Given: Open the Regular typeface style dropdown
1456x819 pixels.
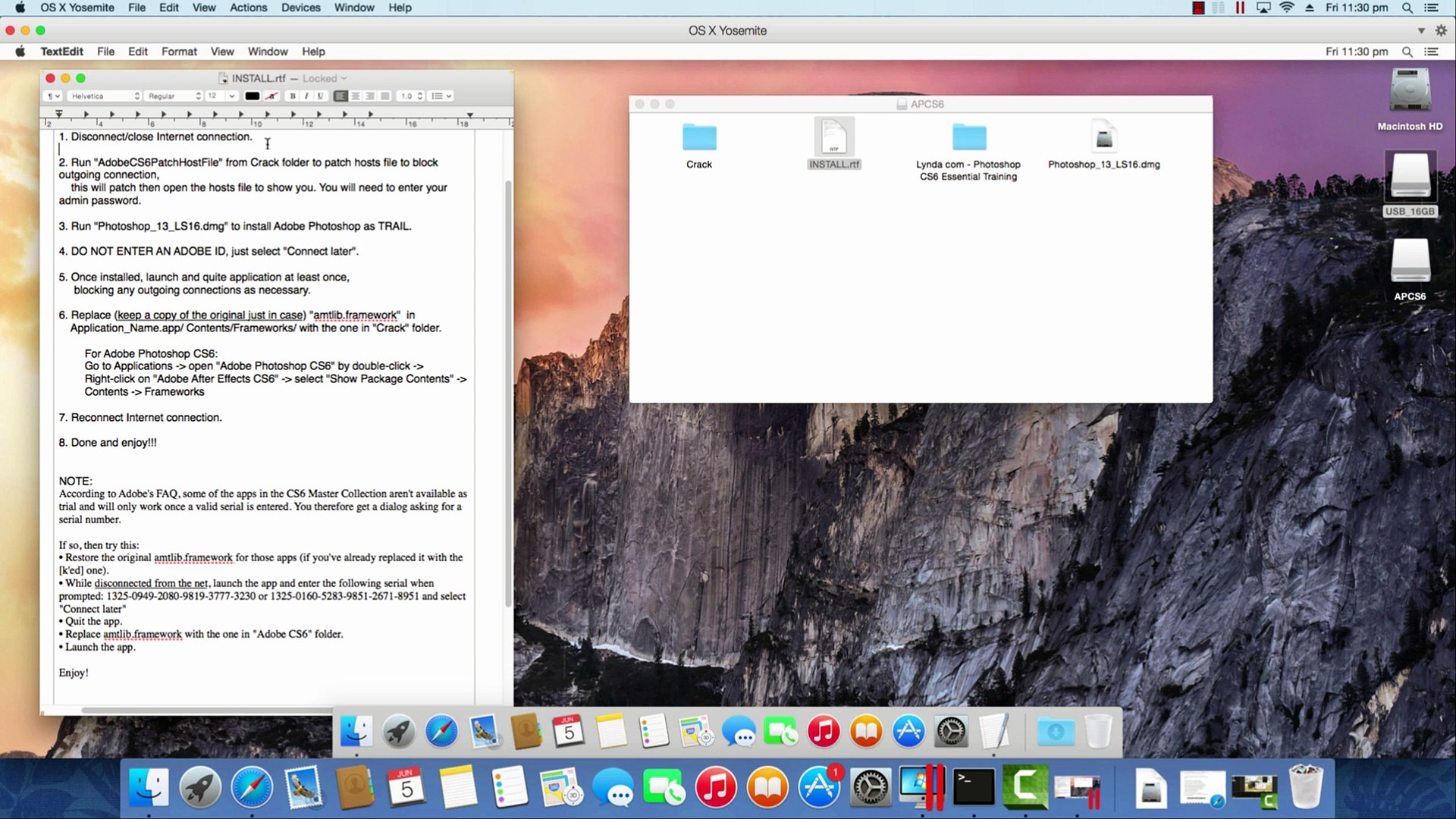Looking at the screenshot, I should (x=174, y=96).
